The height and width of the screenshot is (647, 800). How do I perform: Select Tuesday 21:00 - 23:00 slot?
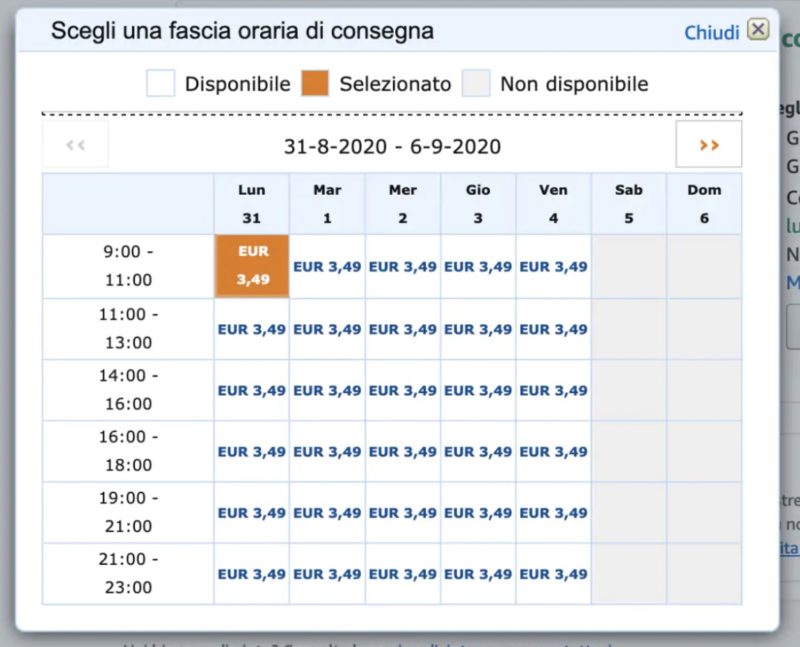(x=327, y=574)
